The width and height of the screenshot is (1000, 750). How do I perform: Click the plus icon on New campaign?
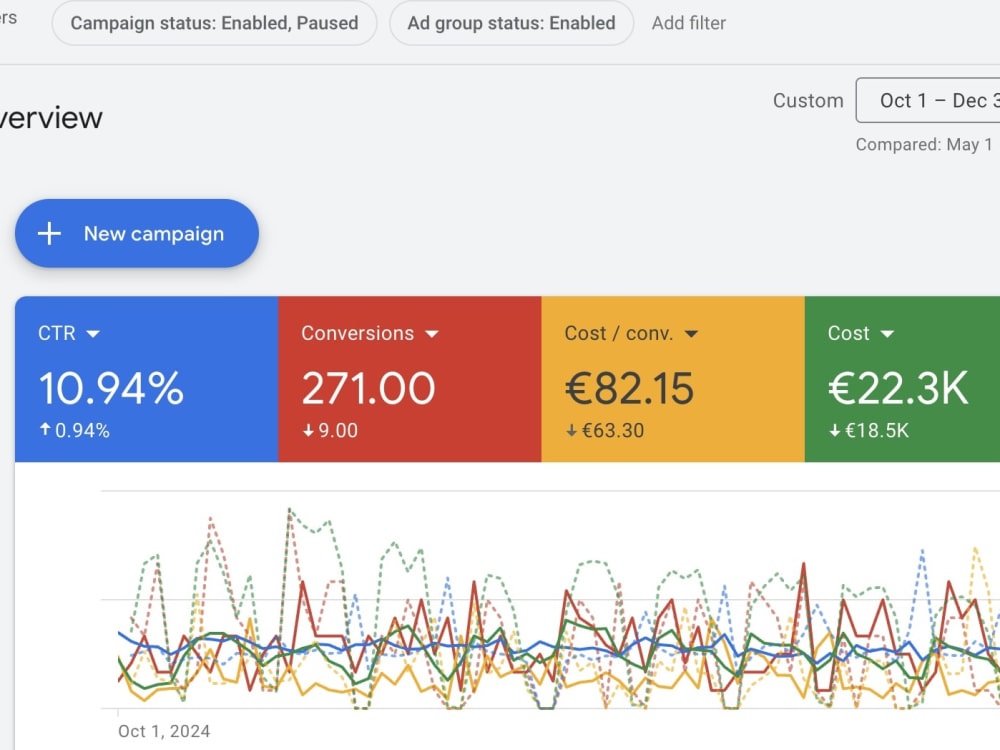(x=49, y=233)
